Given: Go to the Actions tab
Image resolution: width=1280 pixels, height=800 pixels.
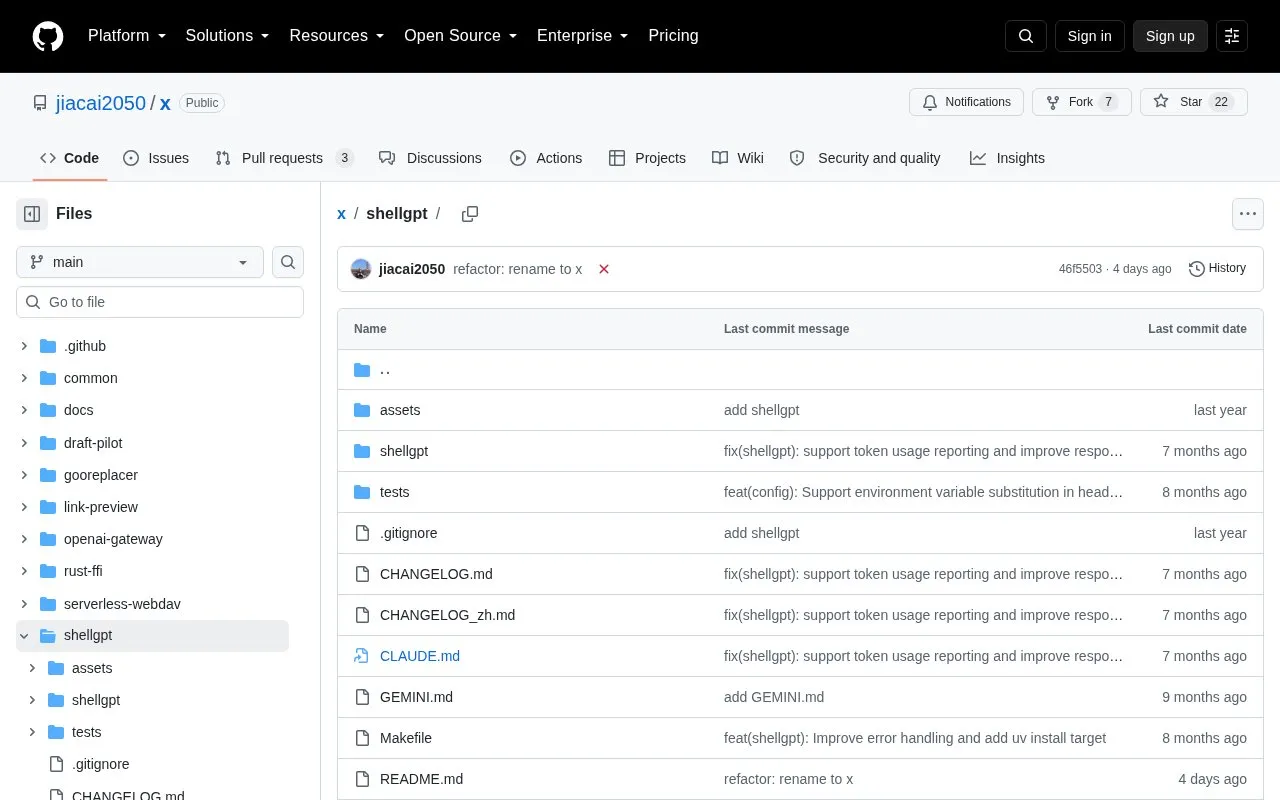Looking at the screenshot, I should pyautogui.click(x=546, y=158).
